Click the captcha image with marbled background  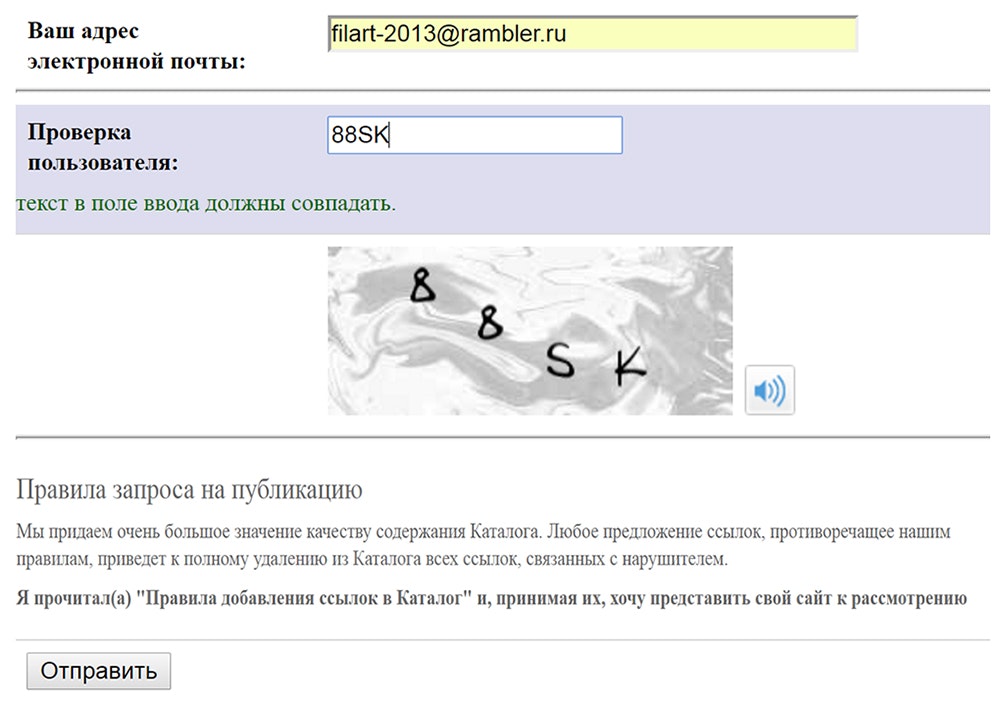pyautogui.click(x=530, y=330)
